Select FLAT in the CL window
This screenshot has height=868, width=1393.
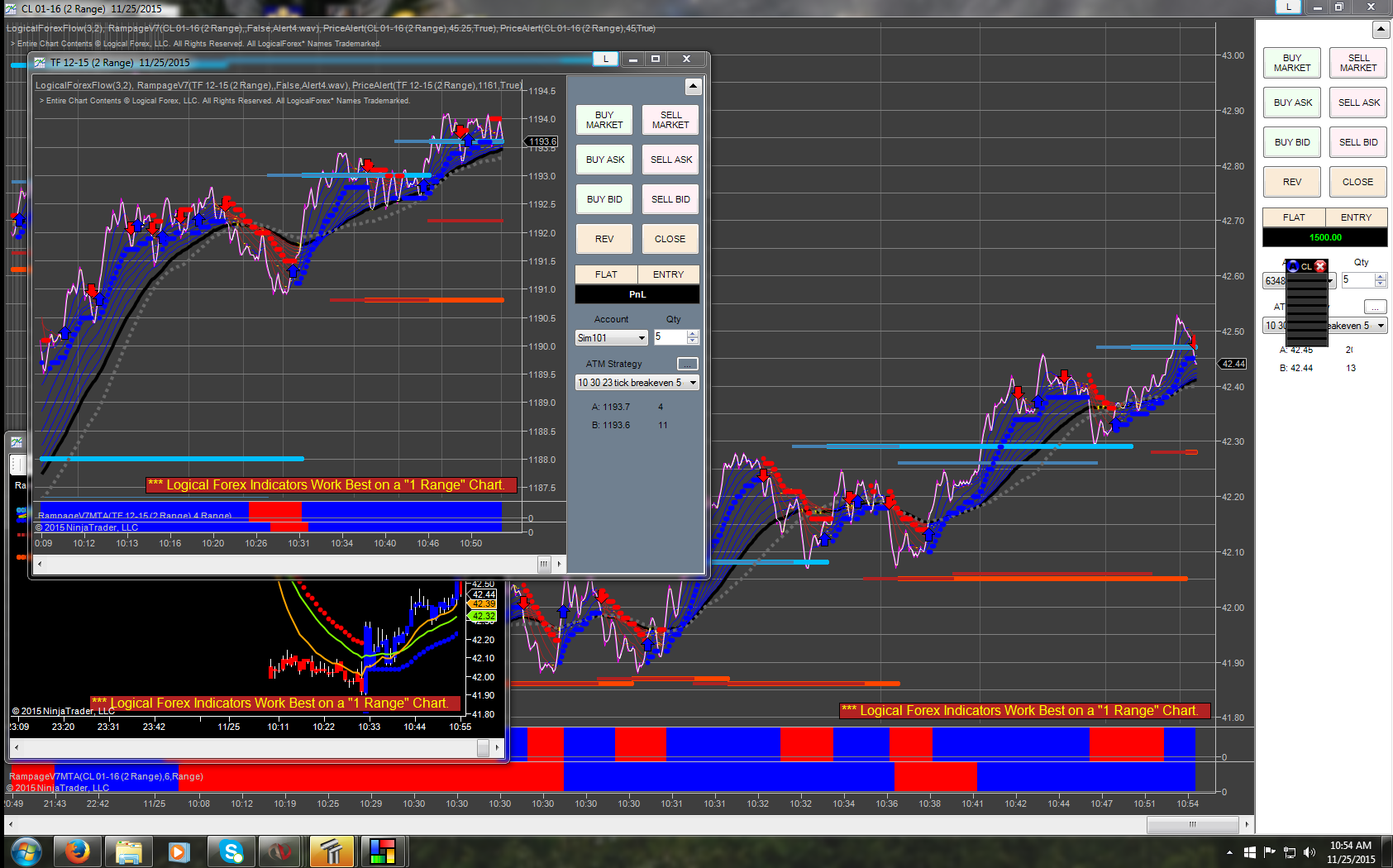1294,217
